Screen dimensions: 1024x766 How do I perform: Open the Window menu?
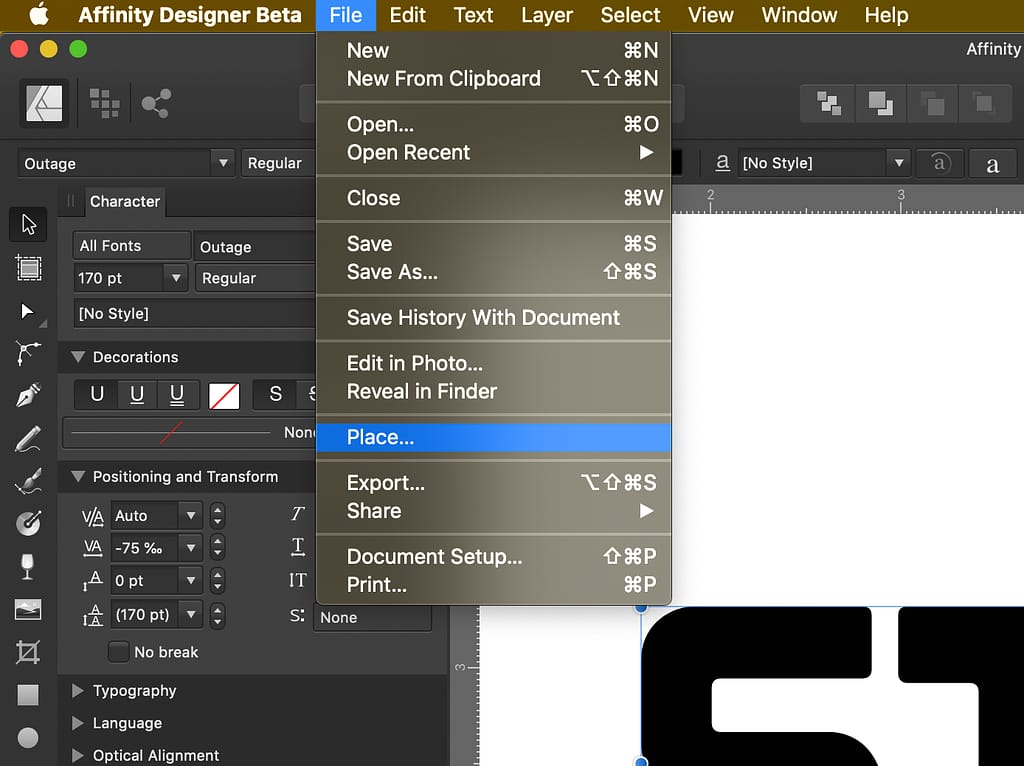(x=798, y=15)
